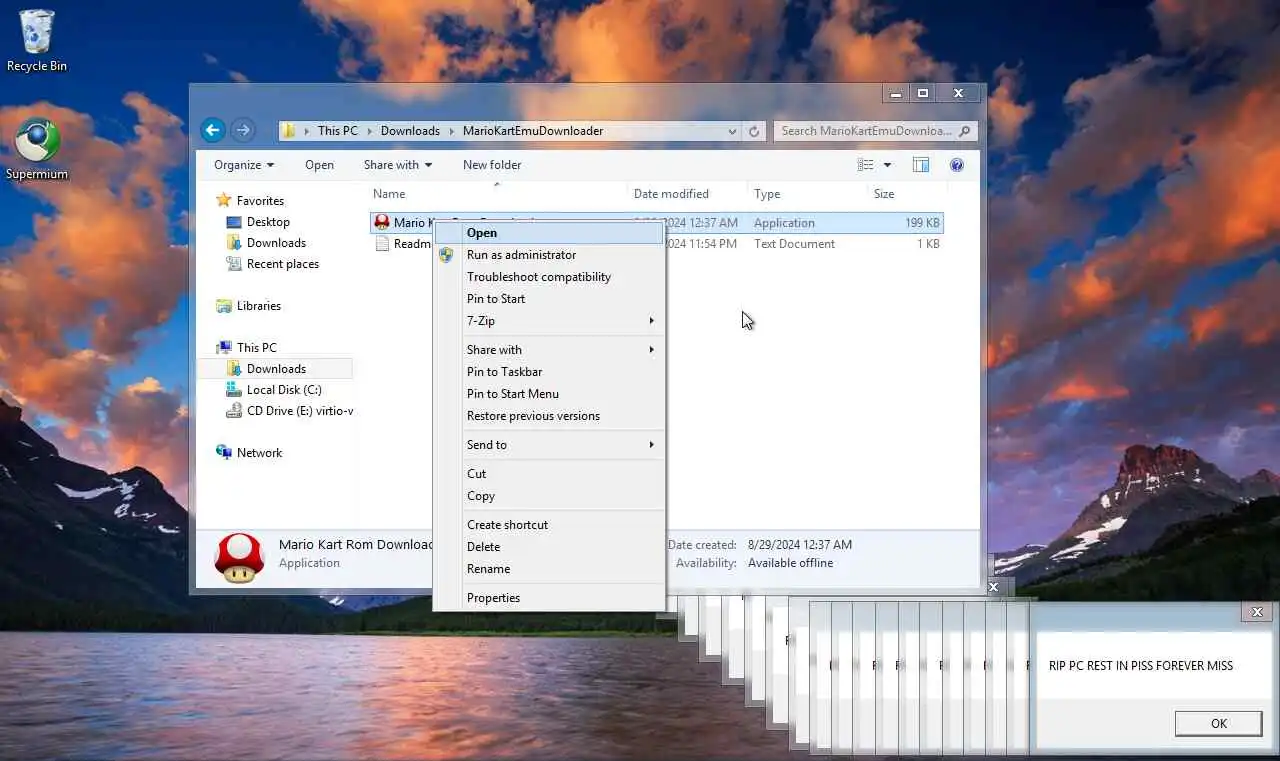The width and height of the screenshot is (1280, 761).
Task: Go back using the Explorer back arrow
Action: [x=212, y=130]
